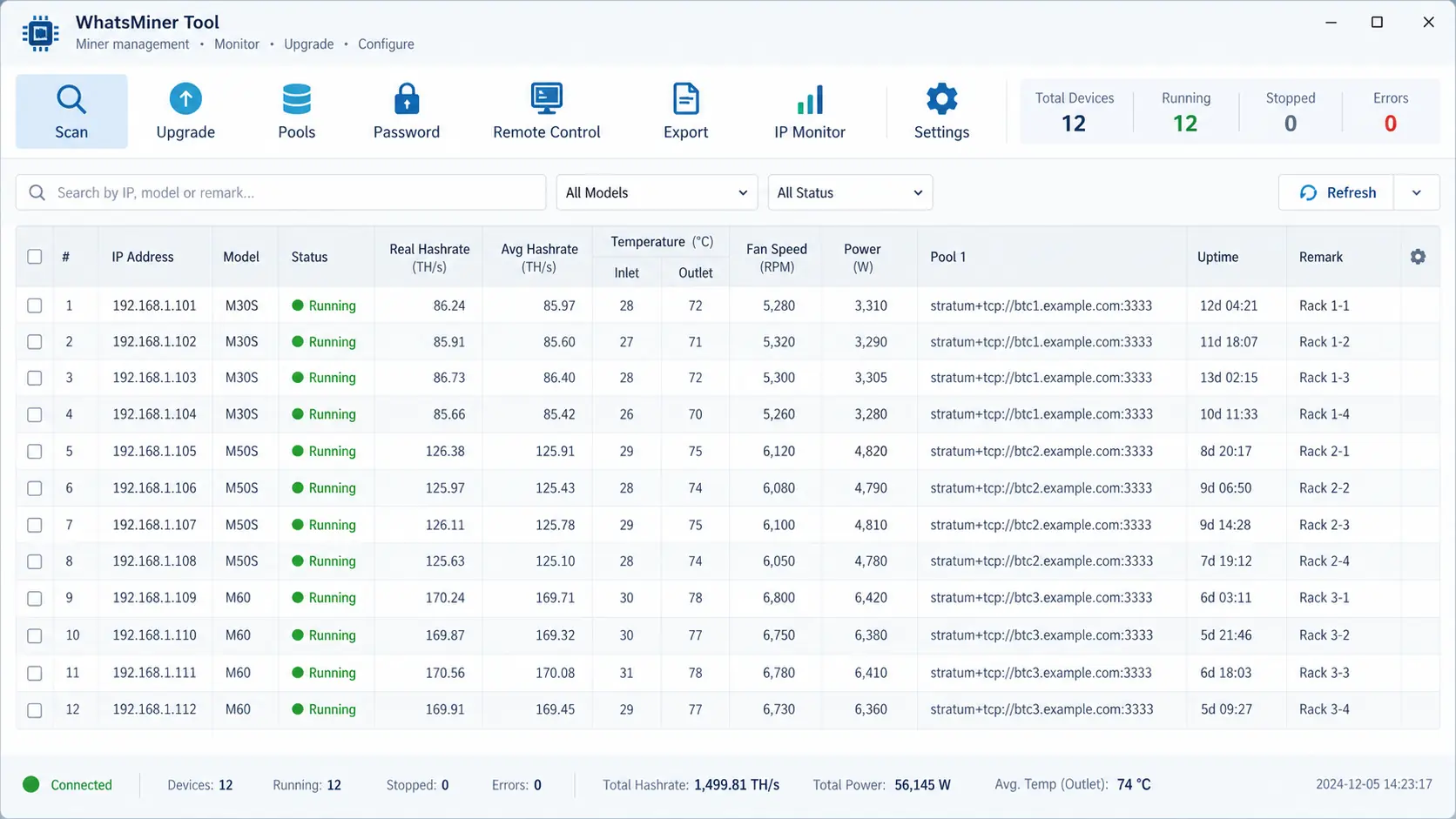
Task: Click the table column settings gear
Action: 1418,257
